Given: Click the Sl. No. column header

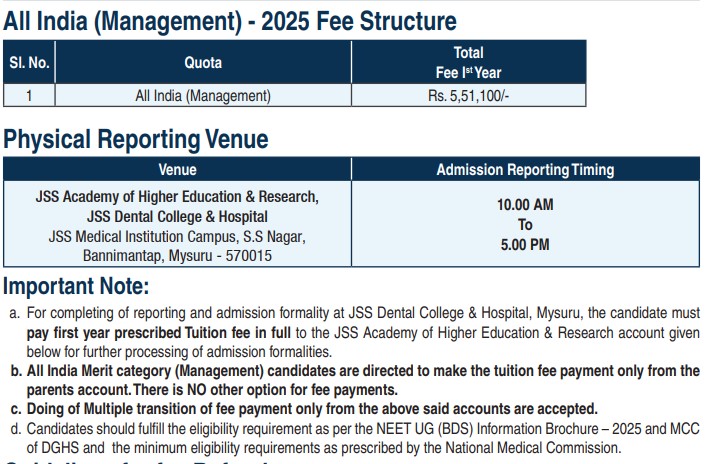Looking at the screenshot, I should [x=28, y=63].
